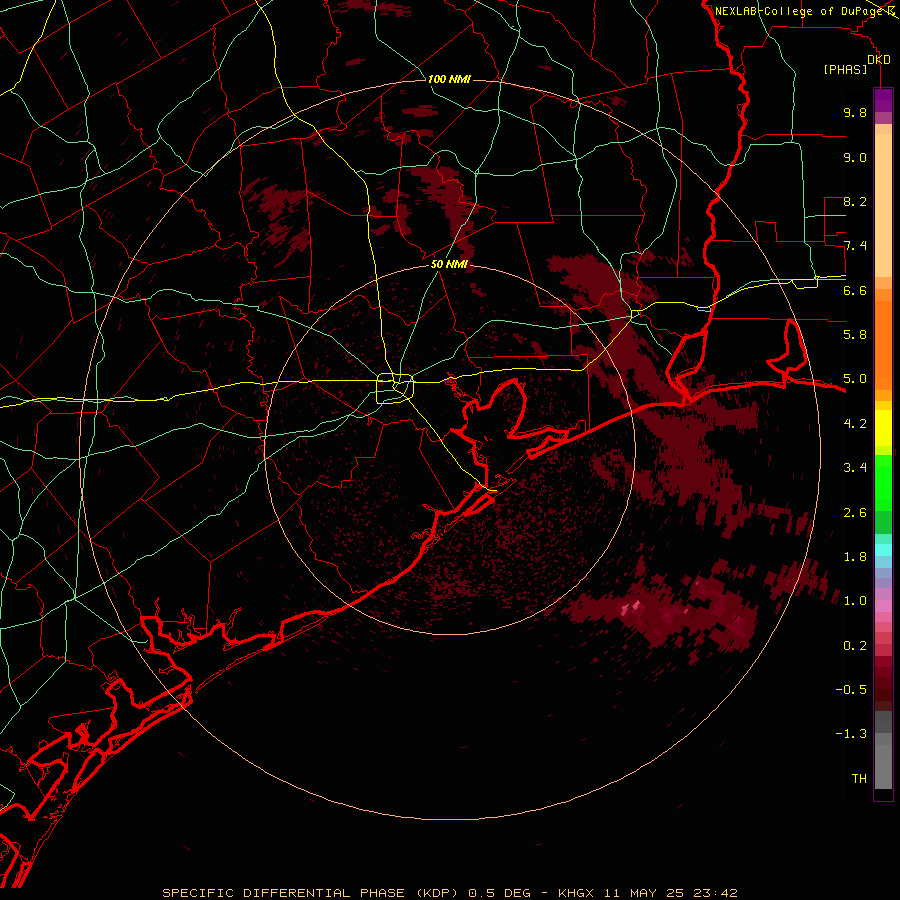Viewport: 900px width, 900px height.
Task: Select the -1.3 value on the scale
Action: 851,734
